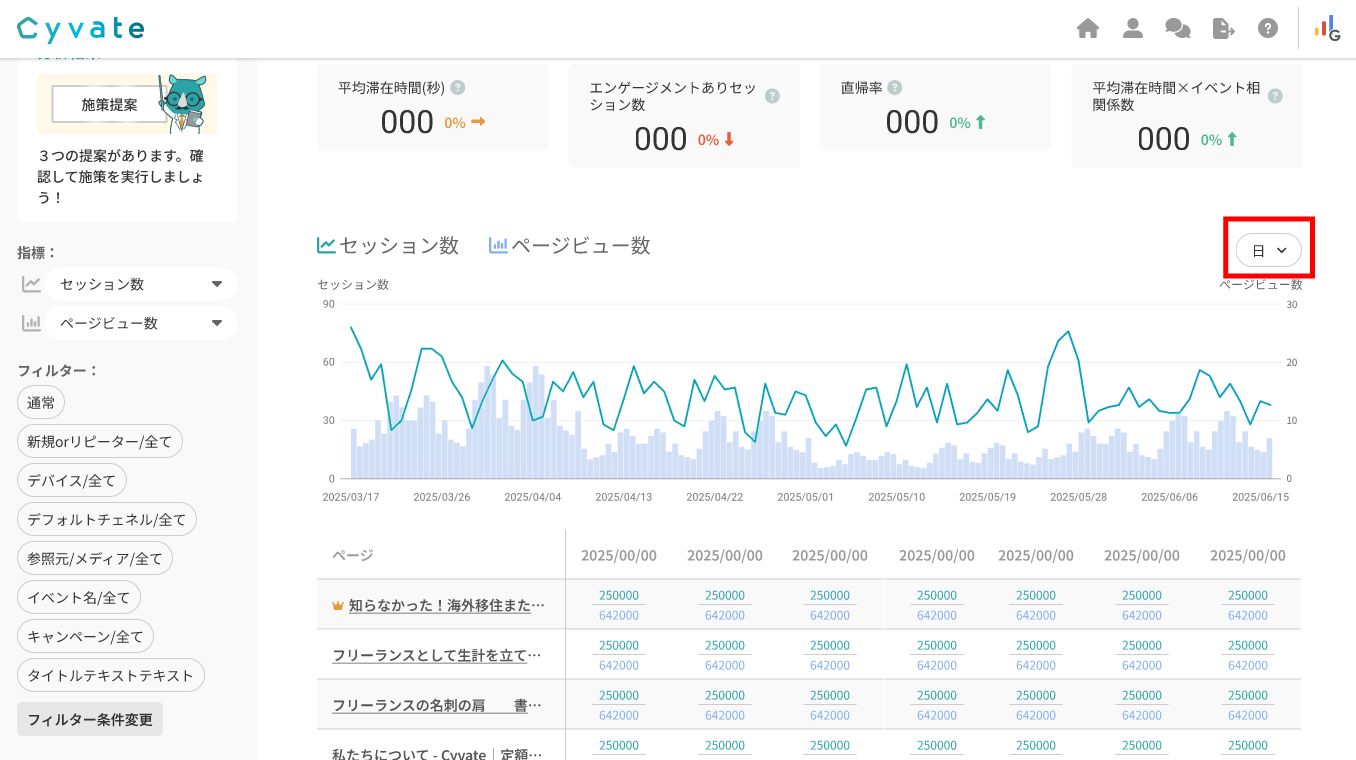Viewport: 1356px width, 760px height.
Task: Click help icon beside 平均滞在時間(秒)
Action: coord(458,88)
